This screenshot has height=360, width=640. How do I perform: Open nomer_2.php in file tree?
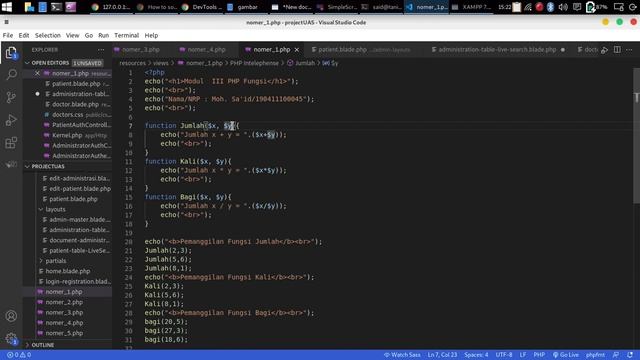[64, 302]
